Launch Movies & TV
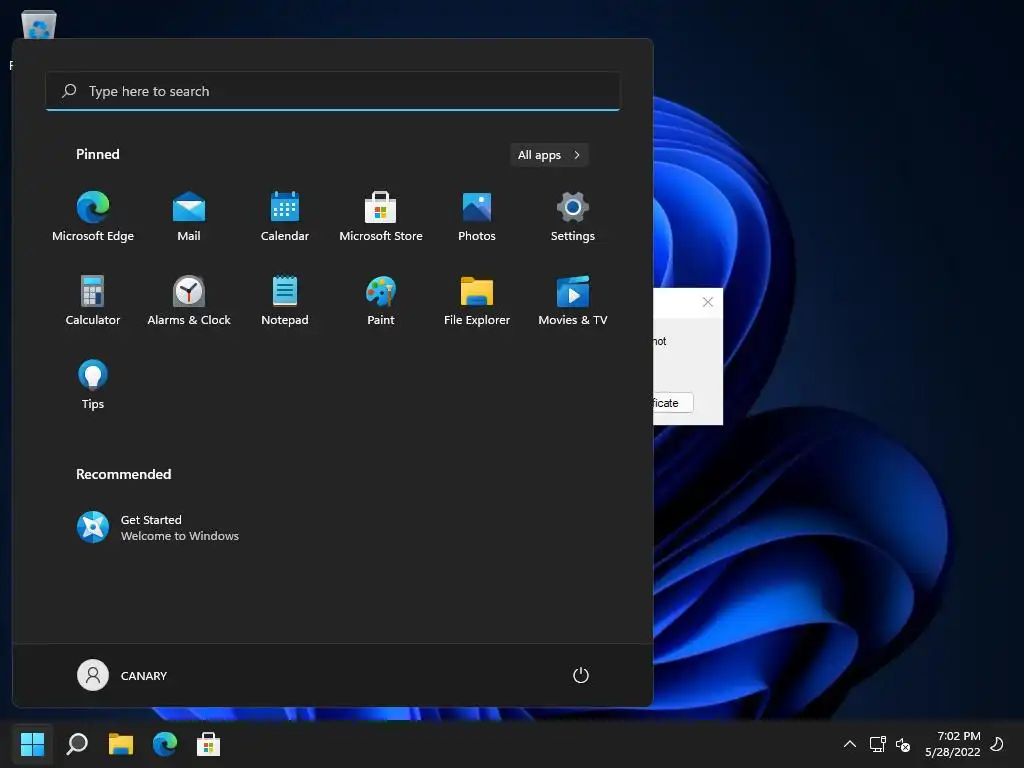The height and width of the screenshot is (768, 1024). click(x=573, y=300)
